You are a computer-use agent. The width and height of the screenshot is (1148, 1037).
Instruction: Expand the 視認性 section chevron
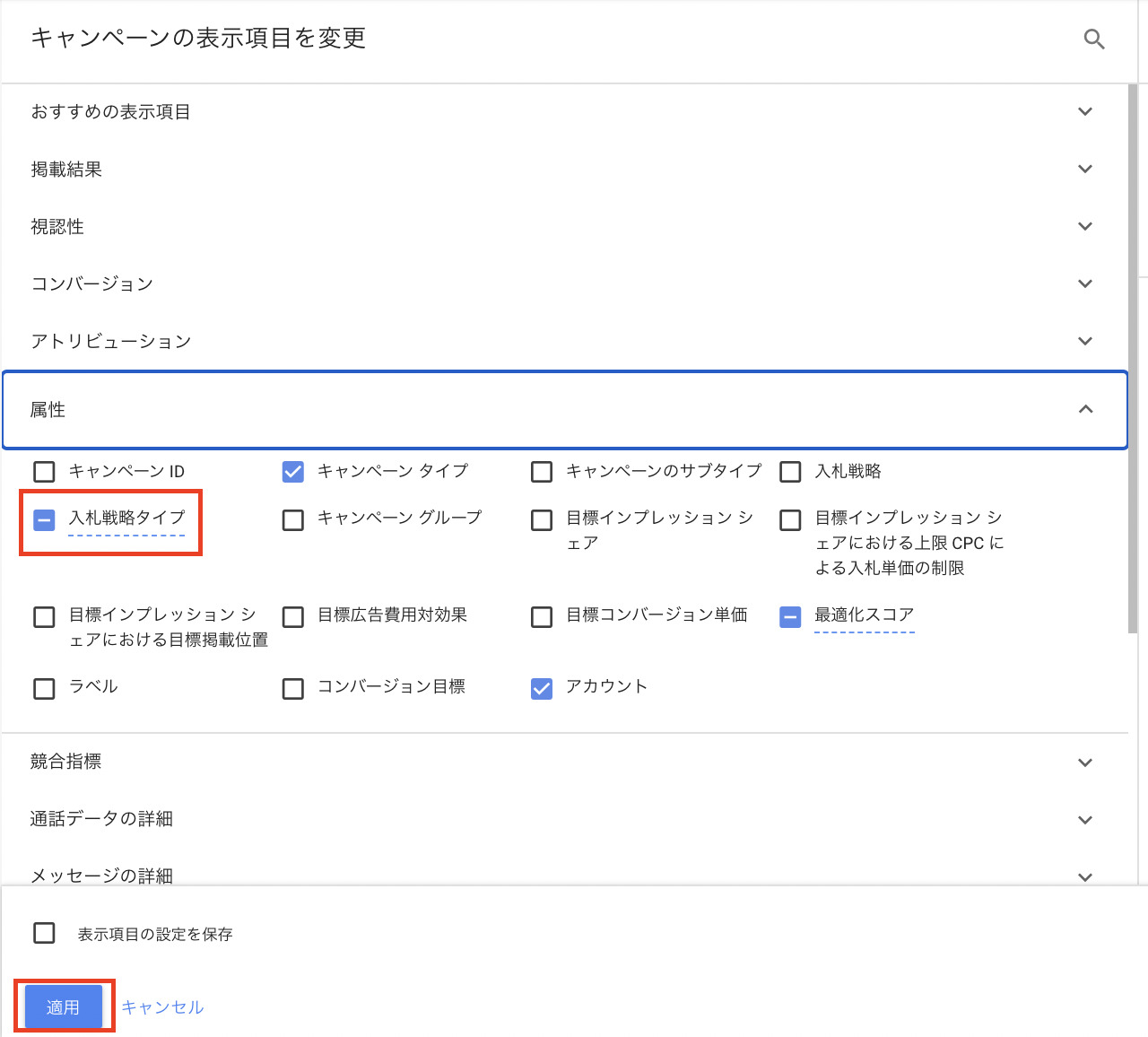tap(1085, 227)
